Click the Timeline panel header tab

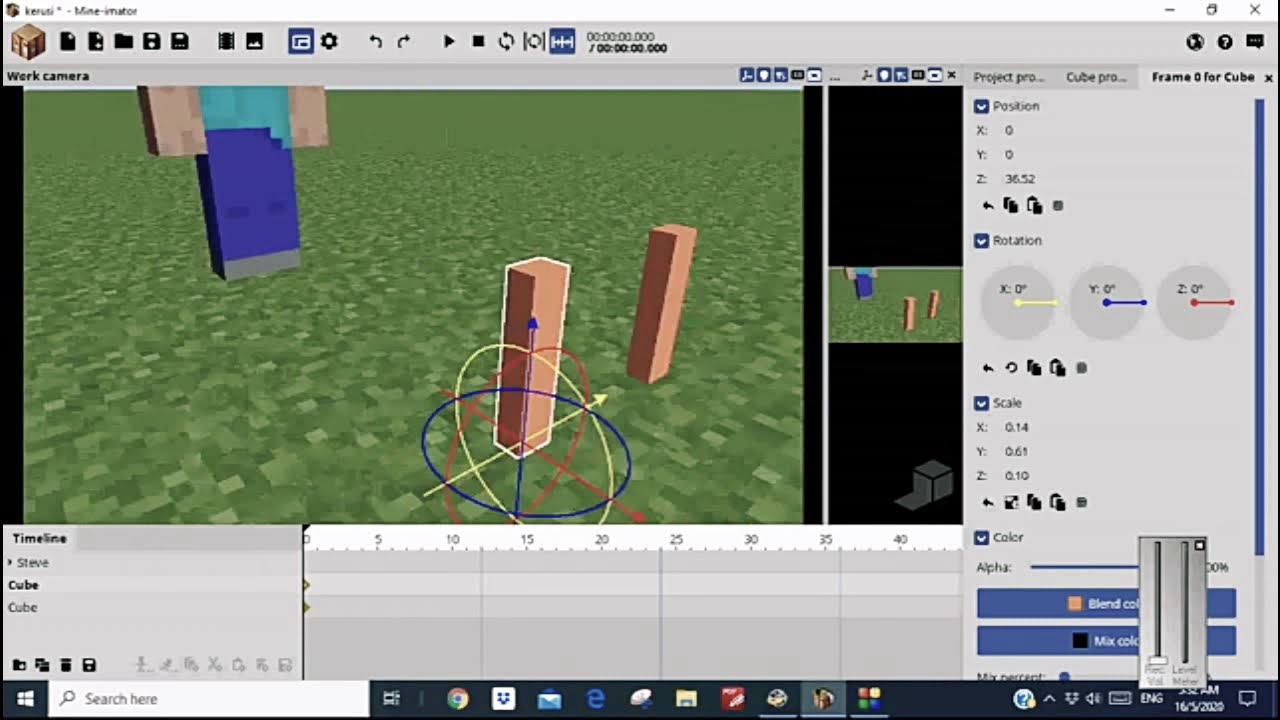pyautogui.click(x=39, y=538)
